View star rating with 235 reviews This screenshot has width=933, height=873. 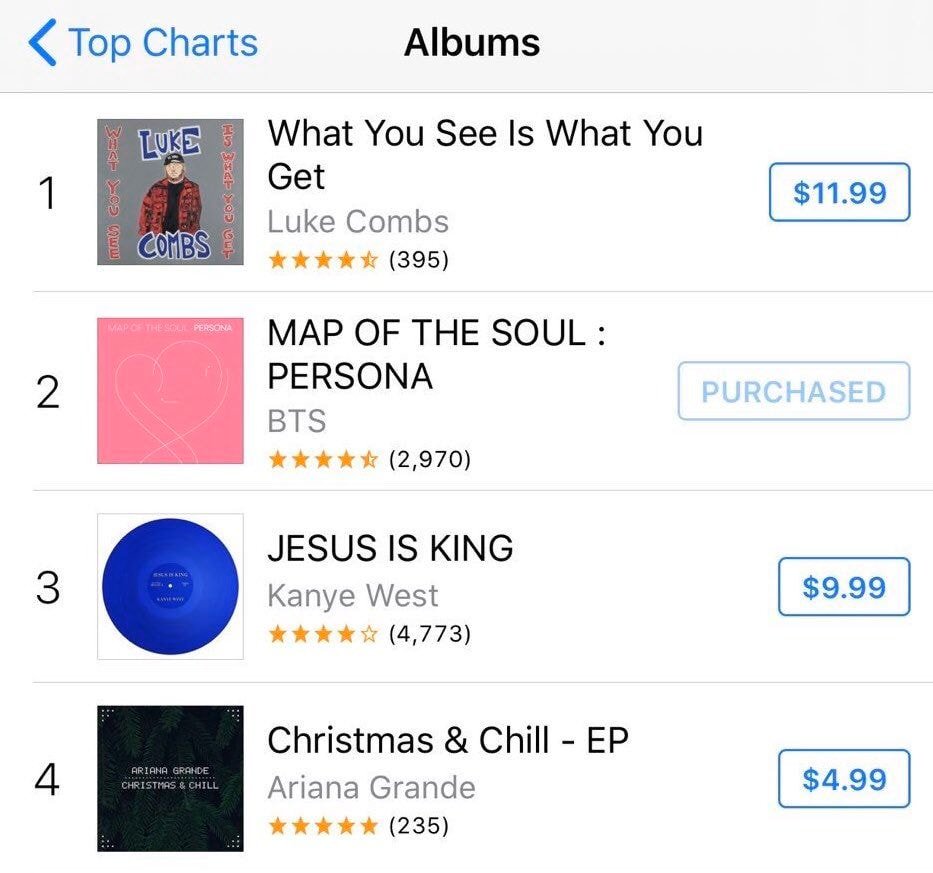[358, 826]
